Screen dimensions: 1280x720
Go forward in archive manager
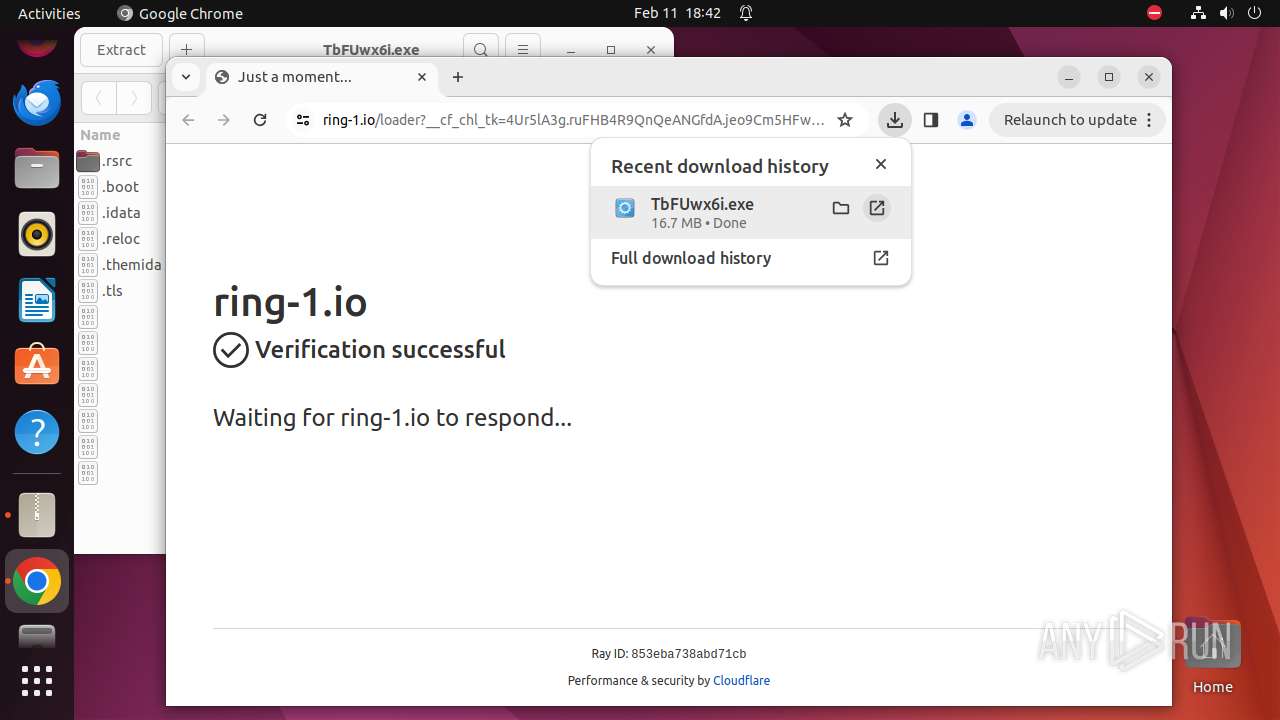[134, 98]
